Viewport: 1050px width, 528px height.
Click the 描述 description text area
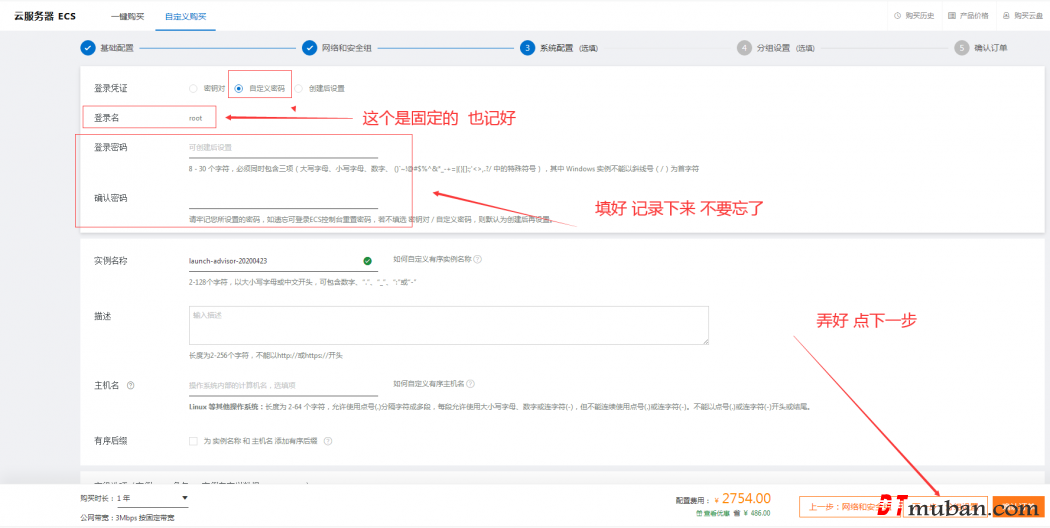(x=448, y=326)
